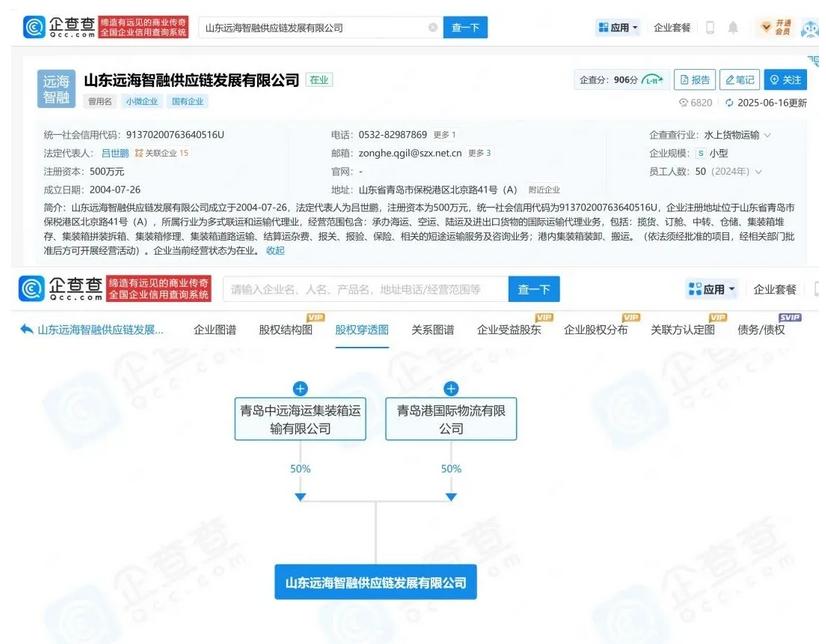Viewport: 826px width, 644px height.
Task: Show more emails via 更多 3
Action: pyautogui.click(x=479, y=153)
